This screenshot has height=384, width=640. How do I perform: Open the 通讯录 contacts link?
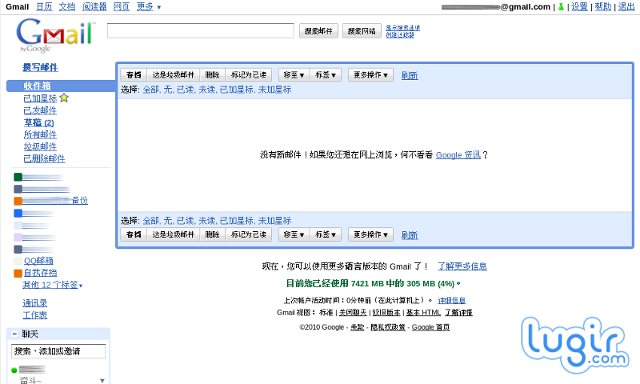(x=35, y=303)
